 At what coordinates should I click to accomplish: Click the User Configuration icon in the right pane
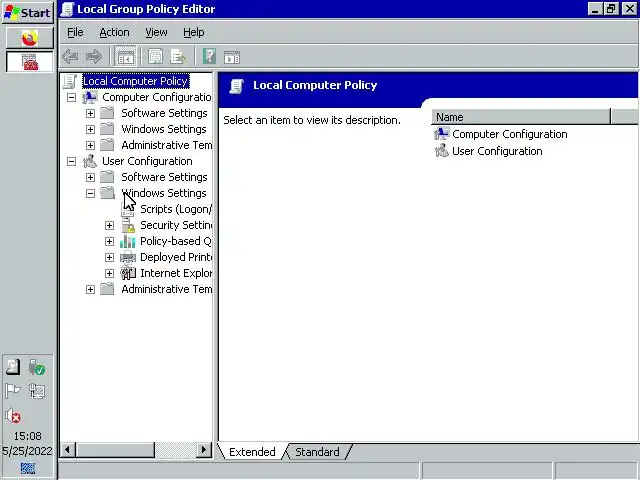[441, 151]
